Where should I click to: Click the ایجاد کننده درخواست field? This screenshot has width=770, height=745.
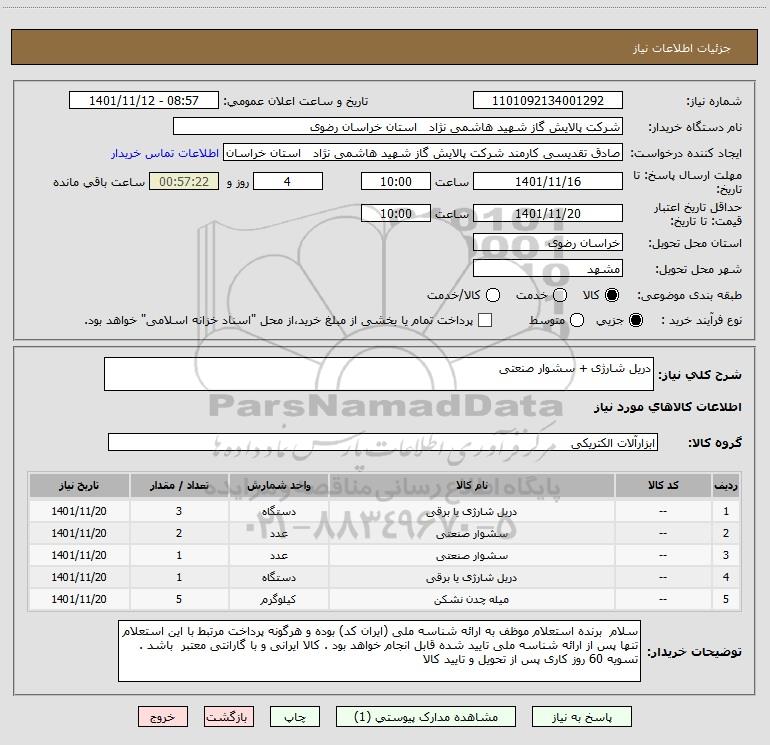pyautogui.click(x=423, y=153)
